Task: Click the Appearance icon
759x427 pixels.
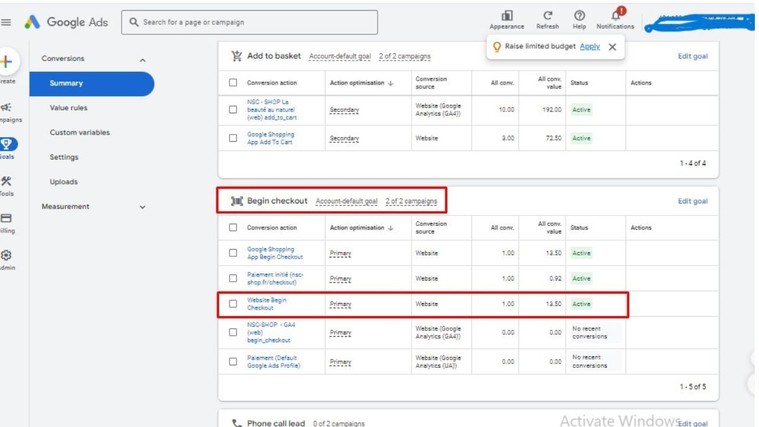Action: 507,15
